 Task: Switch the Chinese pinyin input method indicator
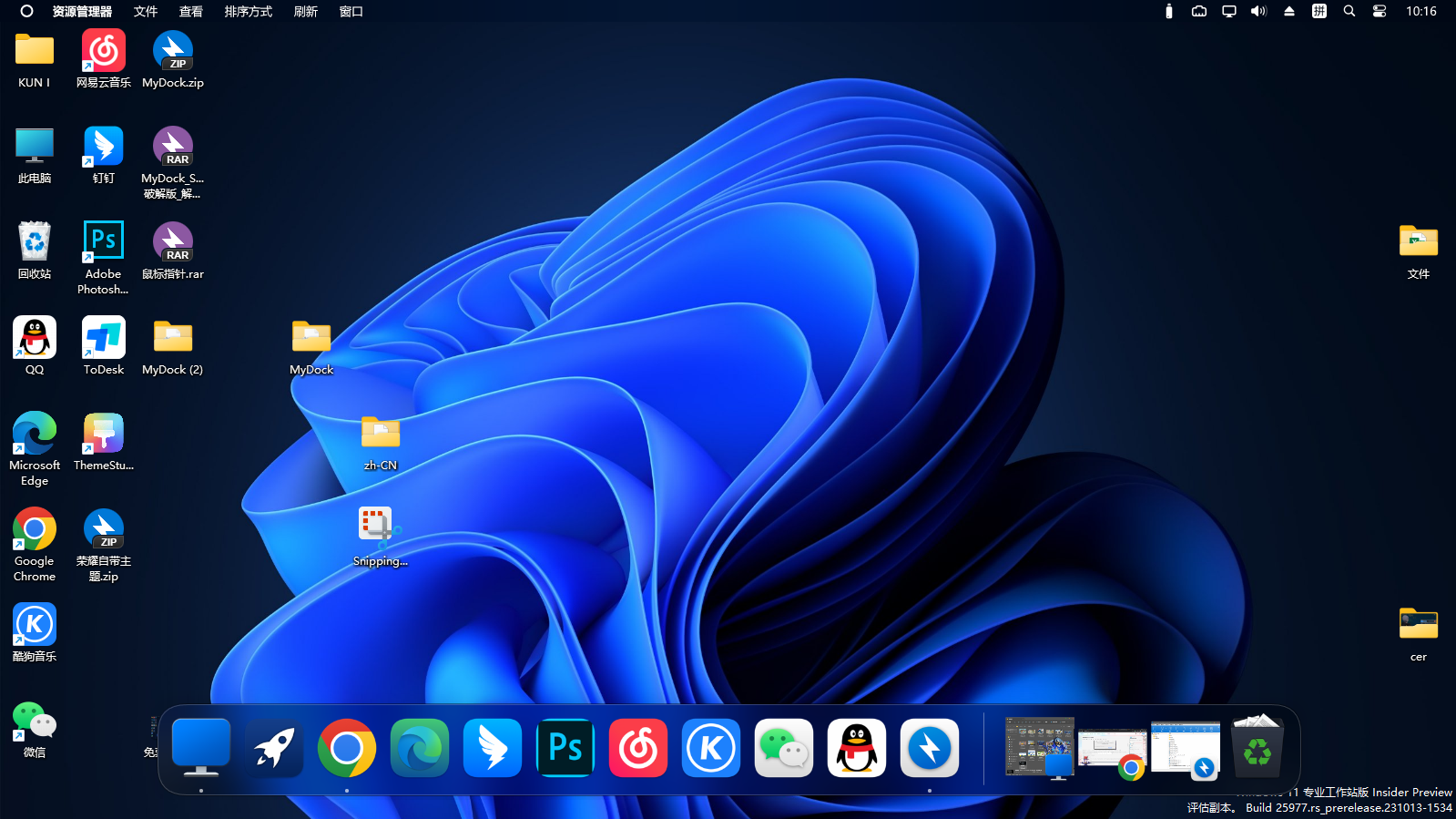1319,12
